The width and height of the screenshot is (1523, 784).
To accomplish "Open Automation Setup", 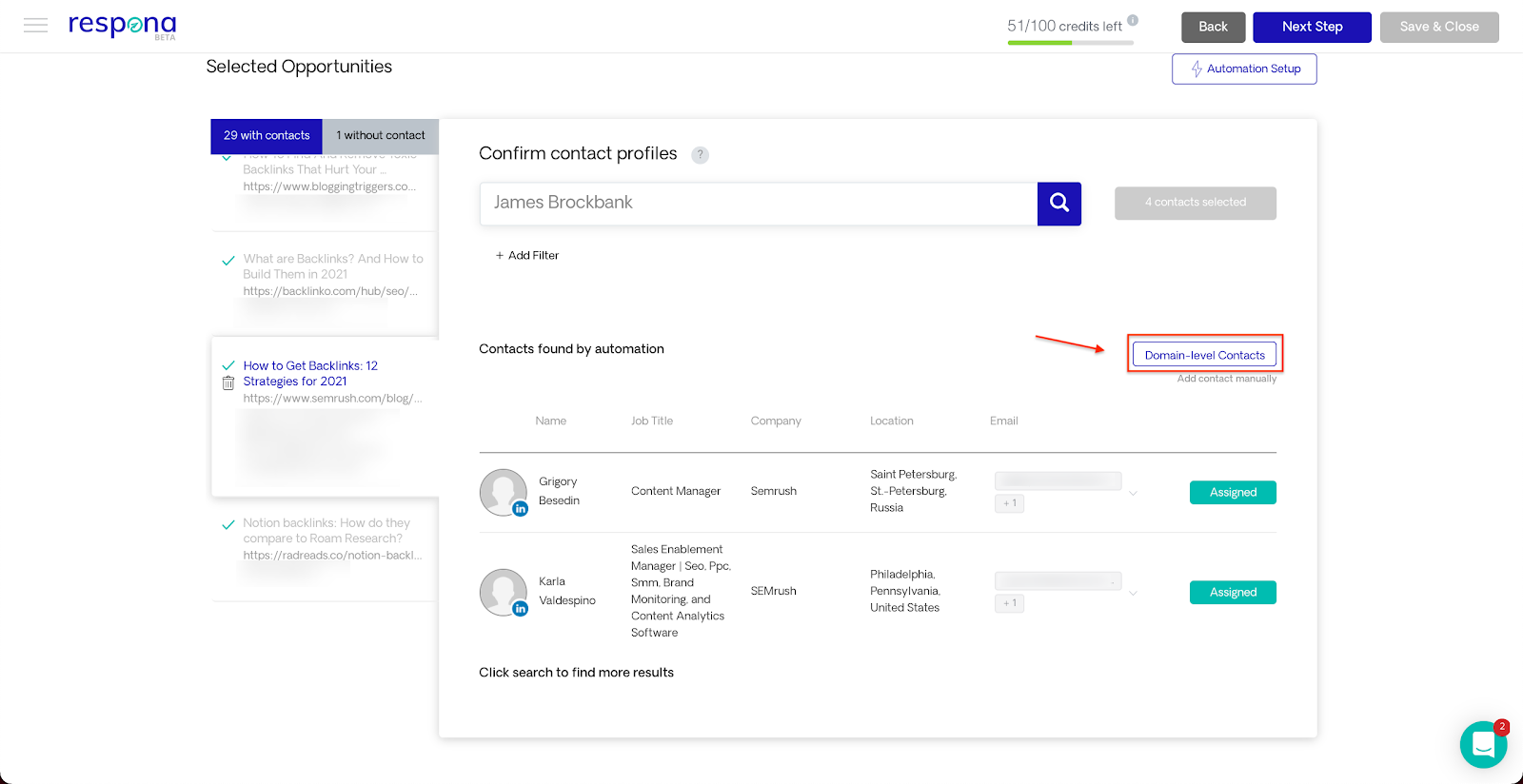I will pos(1244,69).
